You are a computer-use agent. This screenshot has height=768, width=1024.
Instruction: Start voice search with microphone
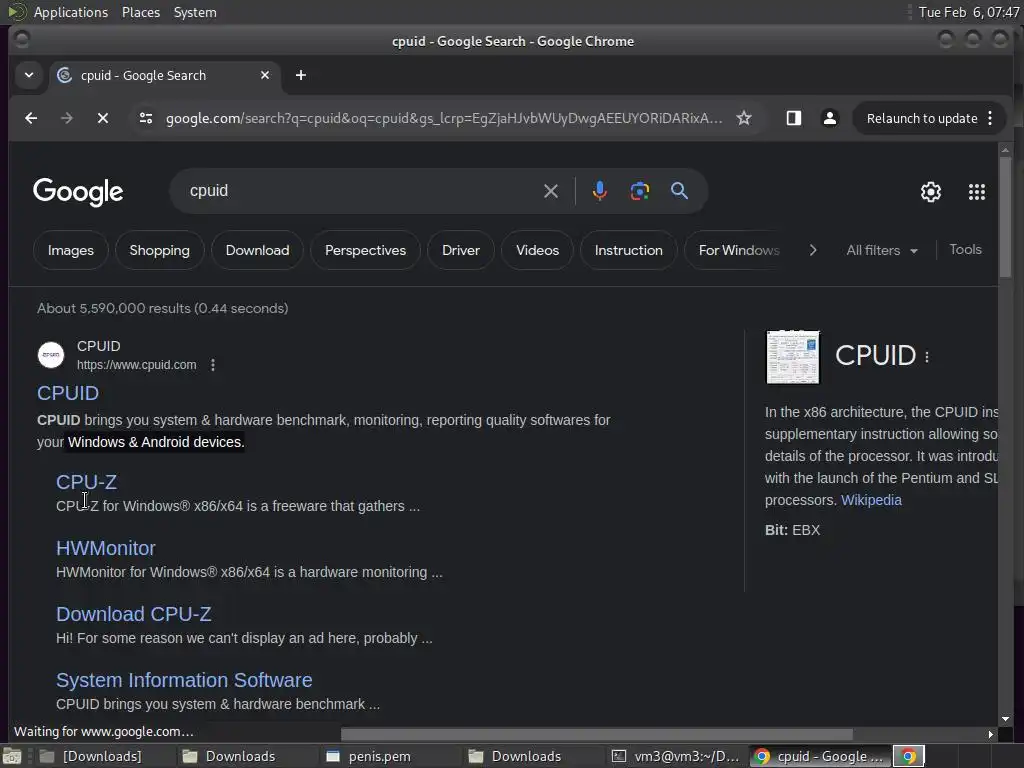click(600, 191)
